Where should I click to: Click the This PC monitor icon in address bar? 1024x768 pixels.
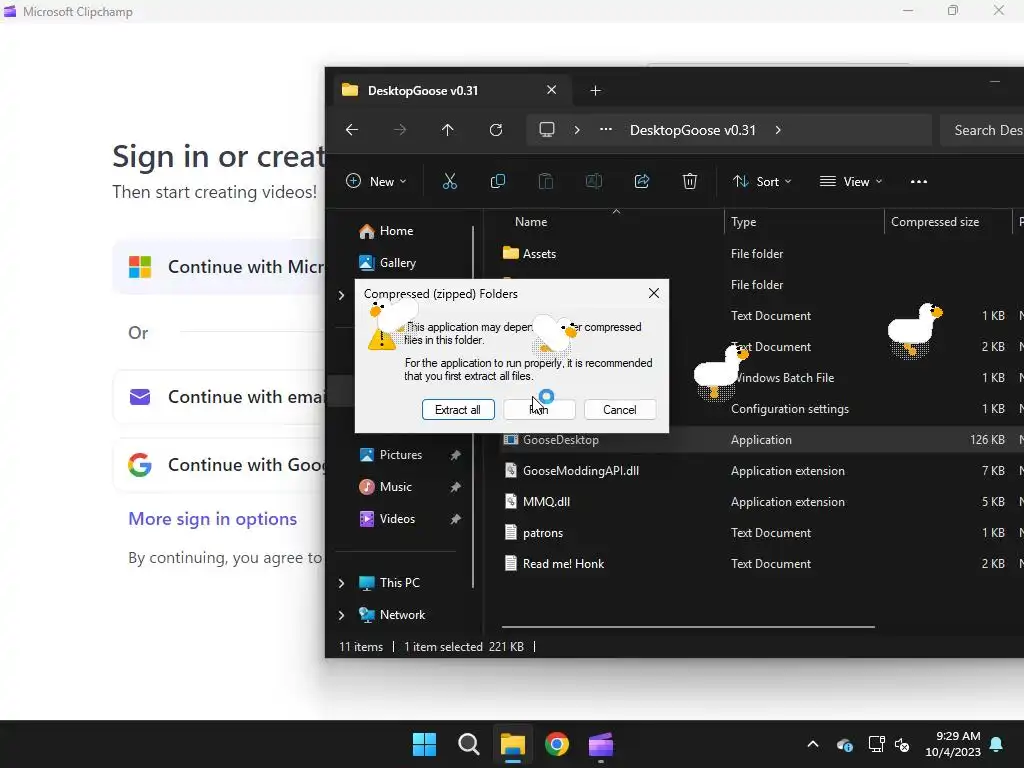click(547, 130)
